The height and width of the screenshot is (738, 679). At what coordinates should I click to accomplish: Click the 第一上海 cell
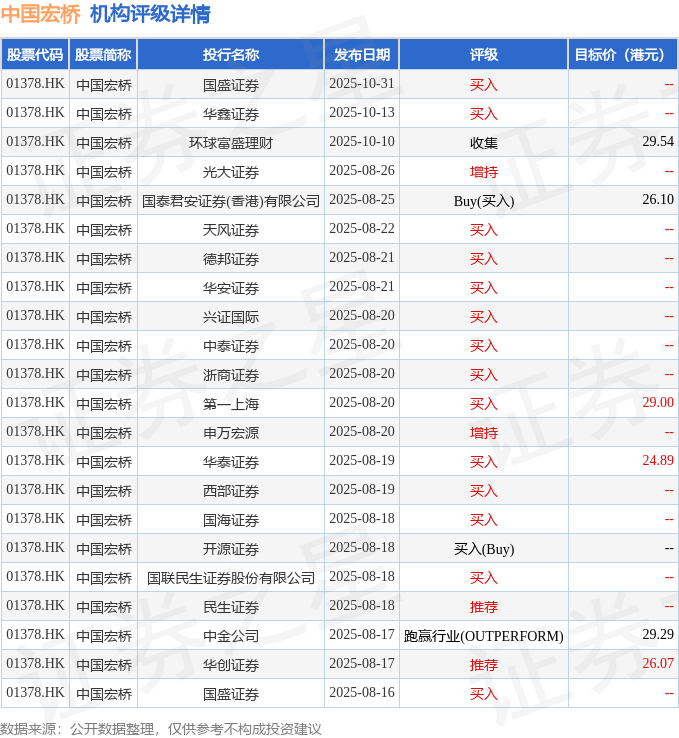231,404
